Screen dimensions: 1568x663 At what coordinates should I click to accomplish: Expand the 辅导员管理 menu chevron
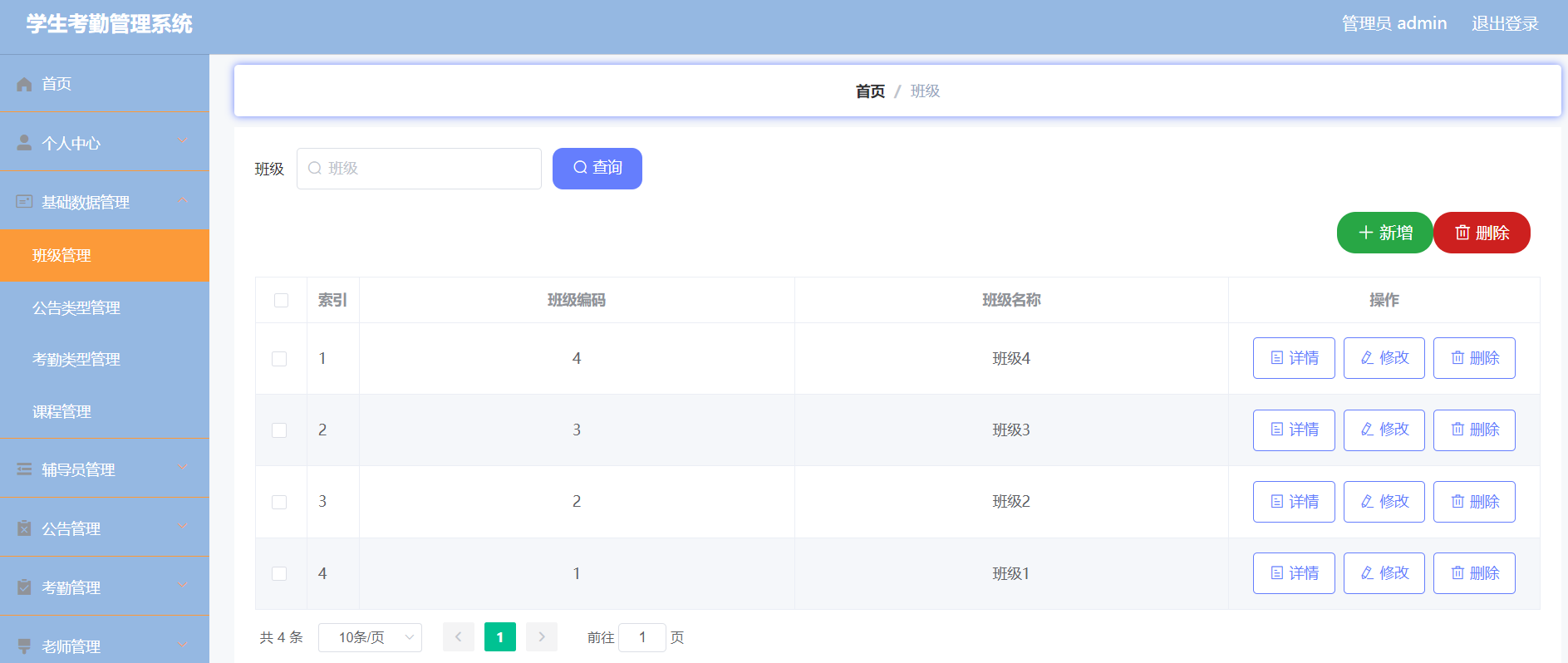(183, 468)
